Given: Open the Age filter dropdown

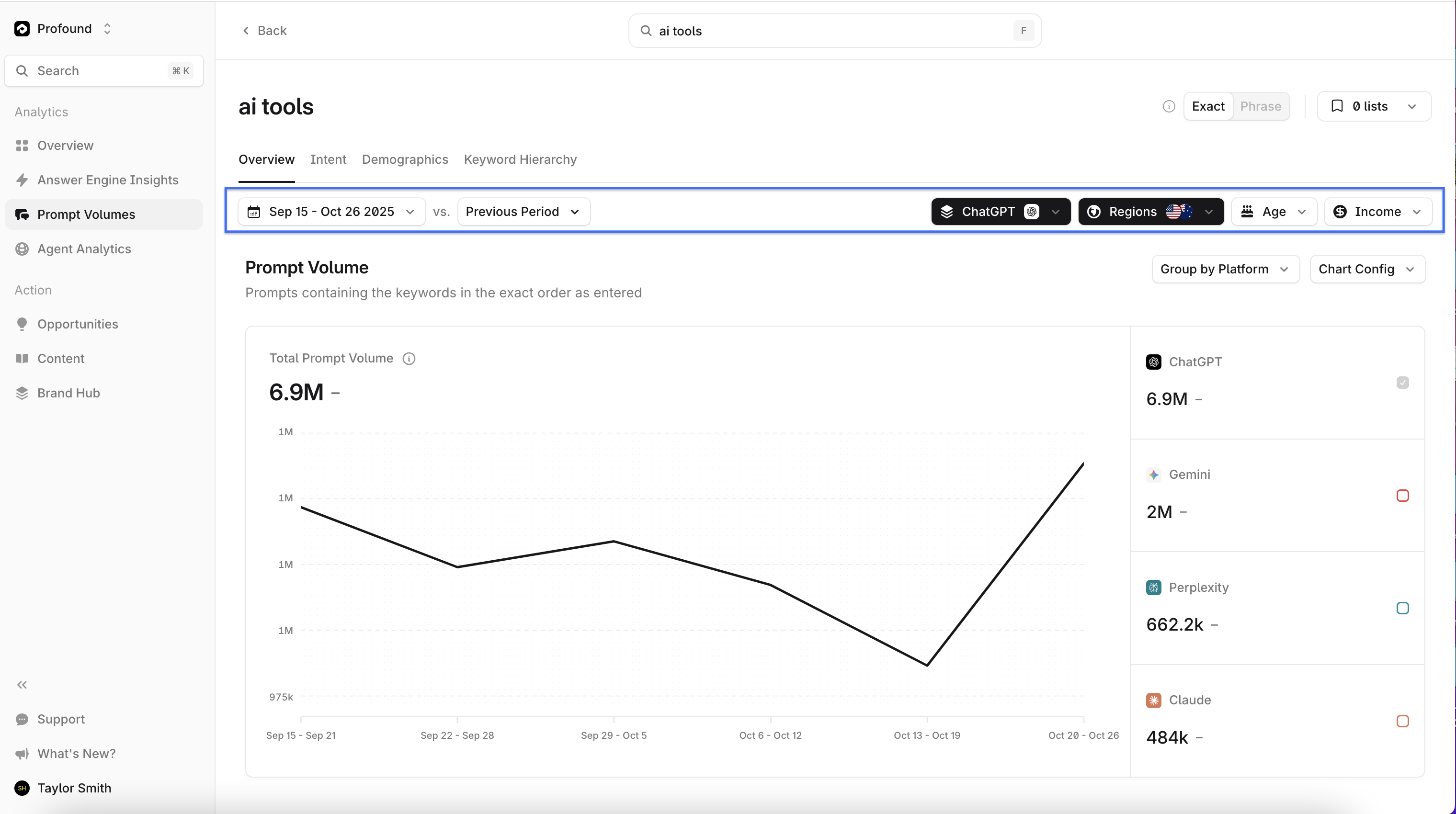Looking at the screenshot, I should 1274,212.
